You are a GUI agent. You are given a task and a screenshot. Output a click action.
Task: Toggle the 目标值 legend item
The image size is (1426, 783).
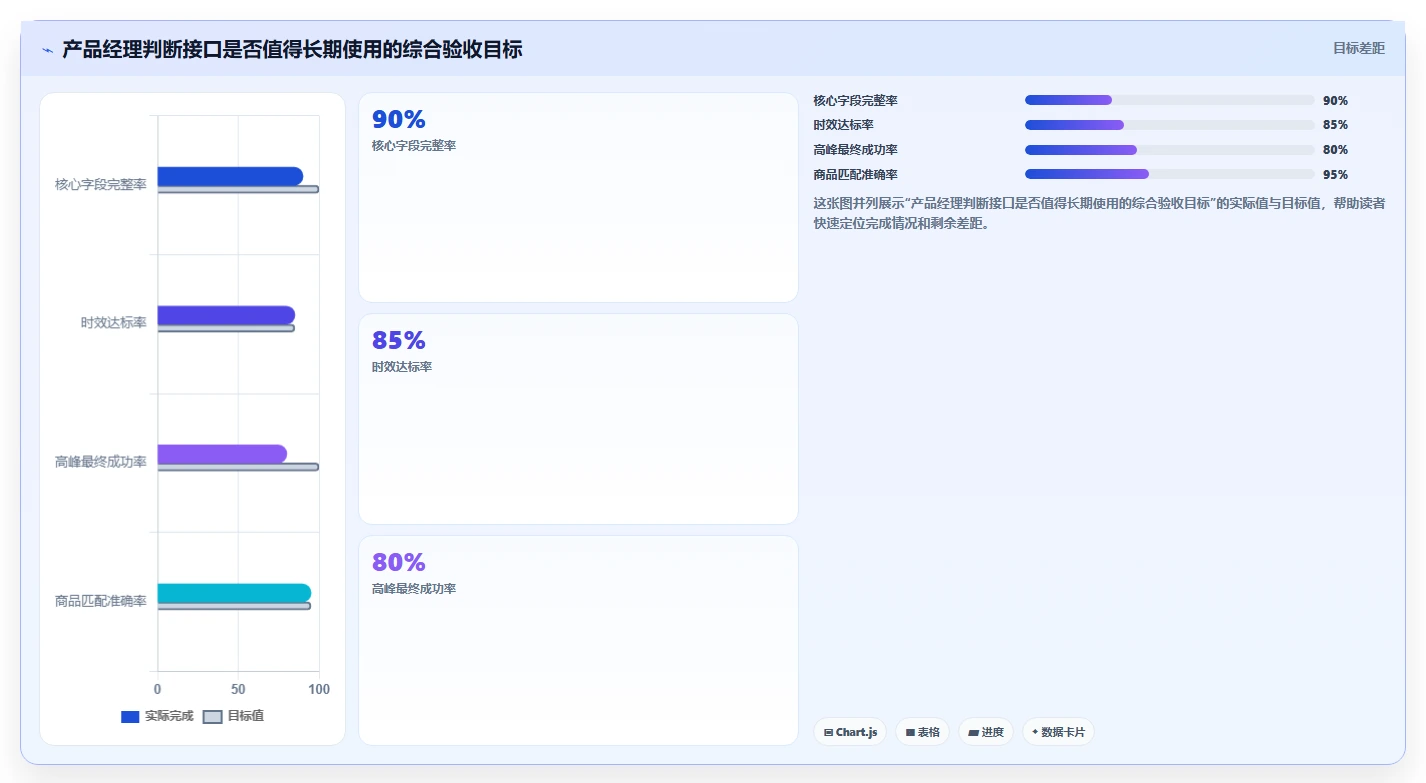click(234, 716)
